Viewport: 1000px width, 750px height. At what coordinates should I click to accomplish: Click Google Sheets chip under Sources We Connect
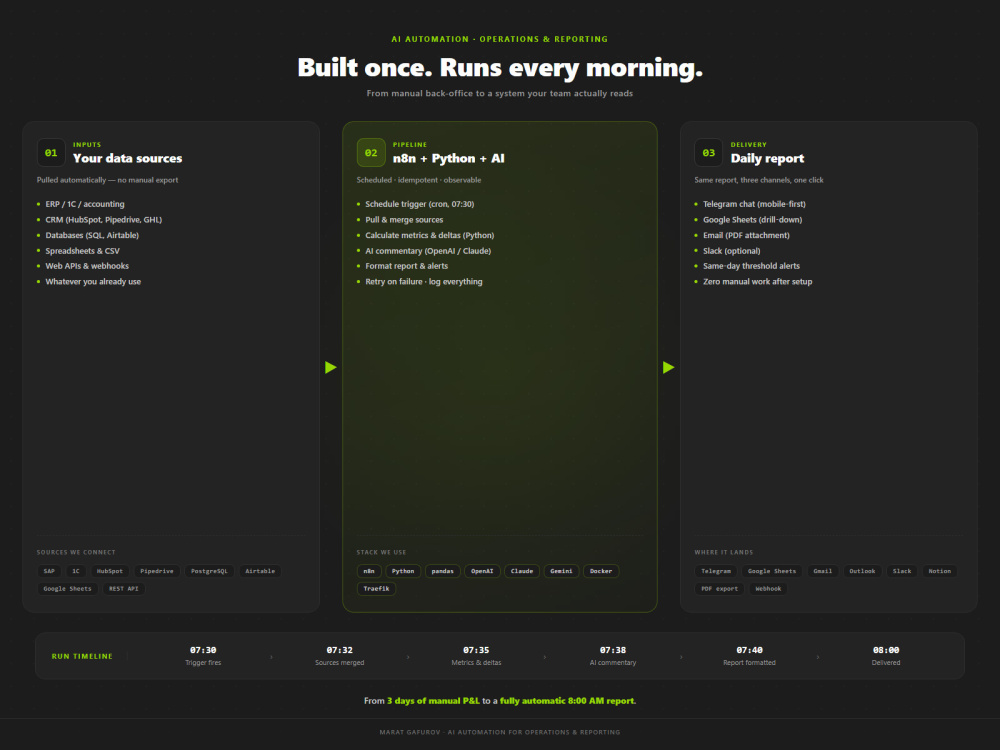(68, 589)
